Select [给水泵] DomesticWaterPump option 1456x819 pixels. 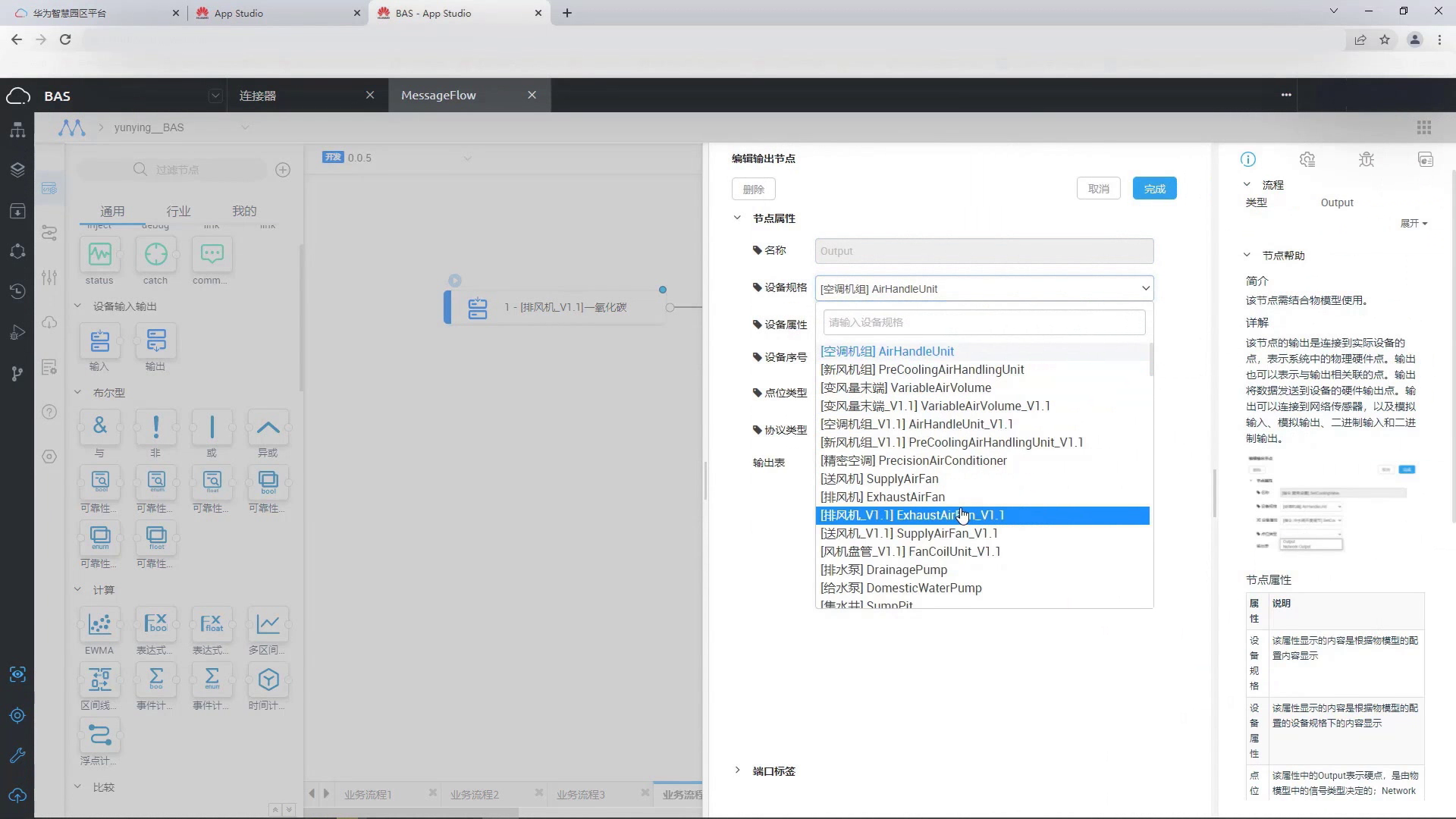click(x=983, y=588)
